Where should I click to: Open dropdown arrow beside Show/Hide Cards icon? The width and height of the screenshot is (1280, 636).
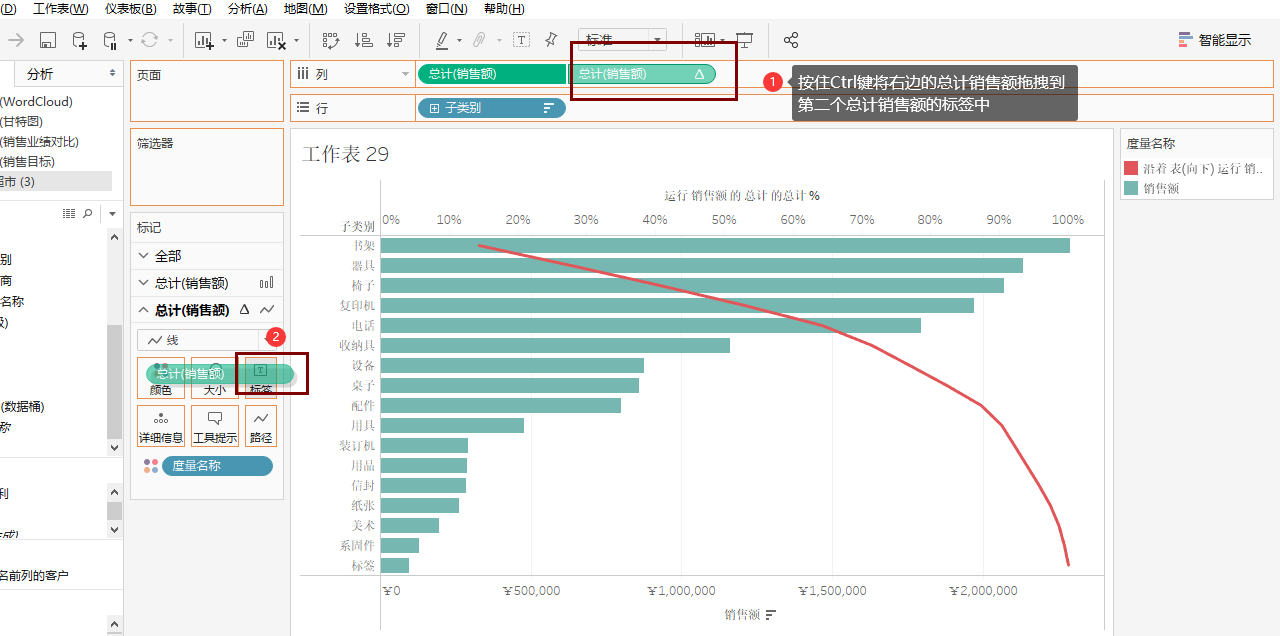click(722, 41)
